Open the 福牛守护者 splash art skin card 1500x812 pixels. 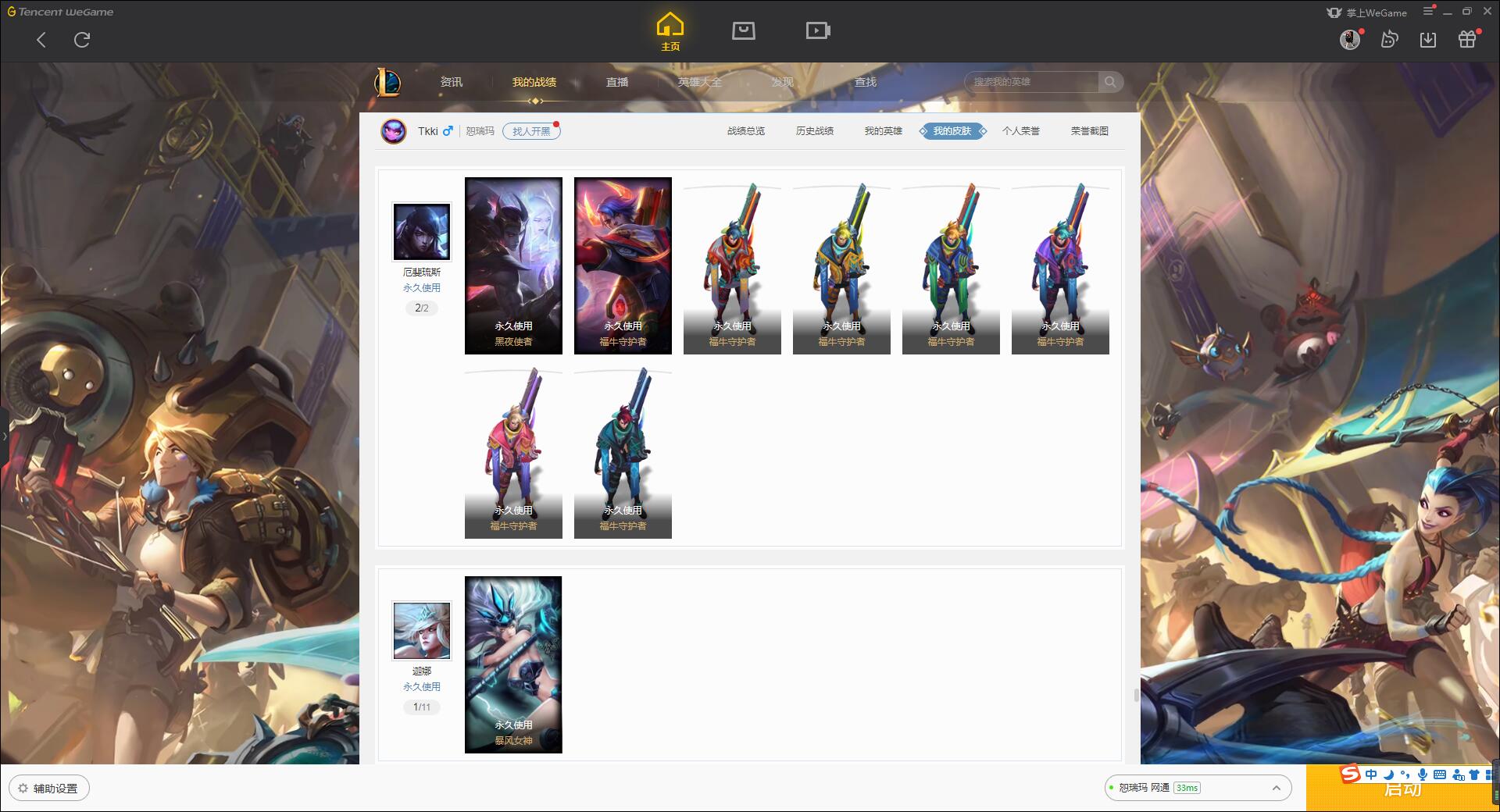click(x=623, y=265)
